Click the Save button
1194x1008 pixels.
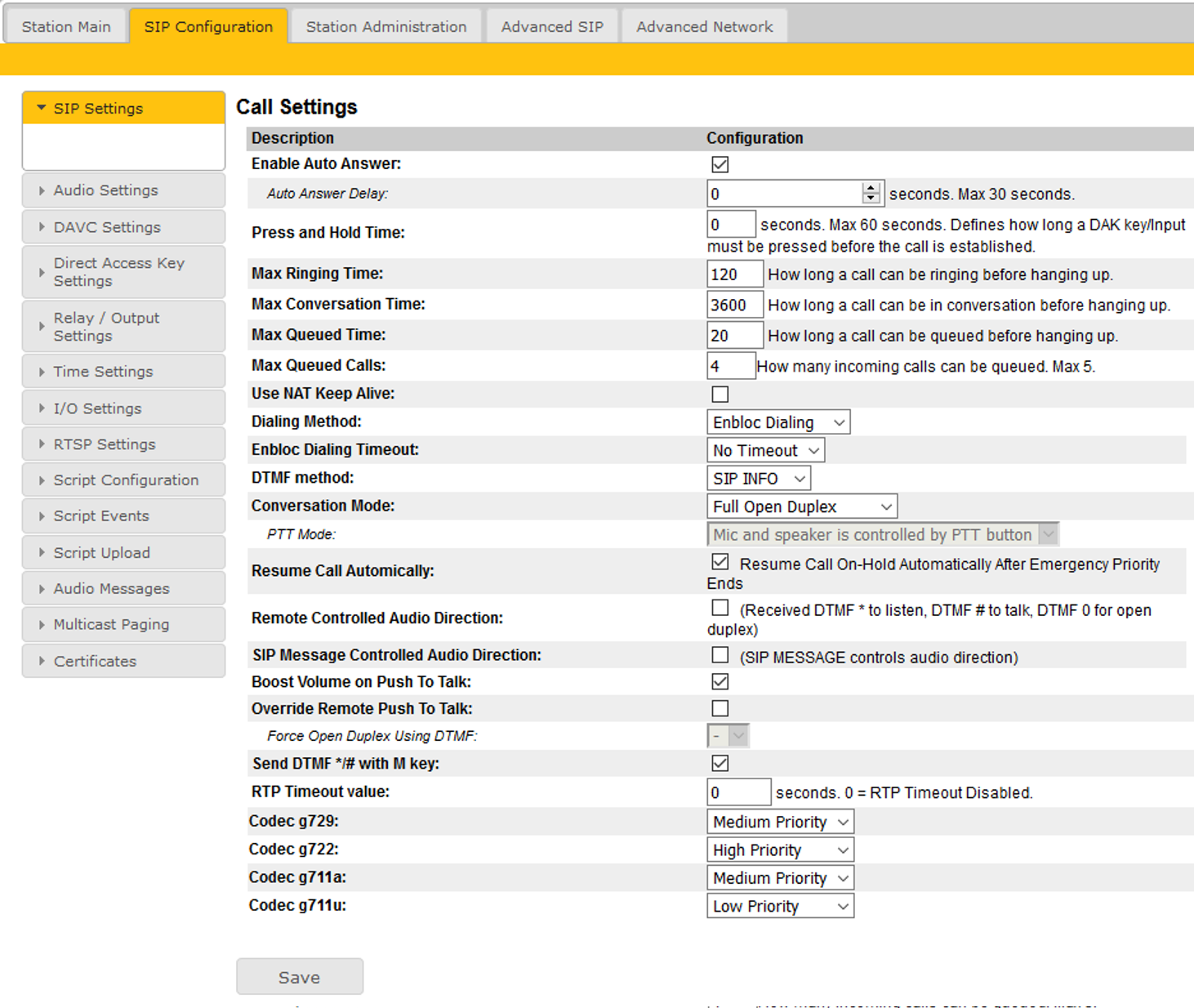tap(300, 977)
